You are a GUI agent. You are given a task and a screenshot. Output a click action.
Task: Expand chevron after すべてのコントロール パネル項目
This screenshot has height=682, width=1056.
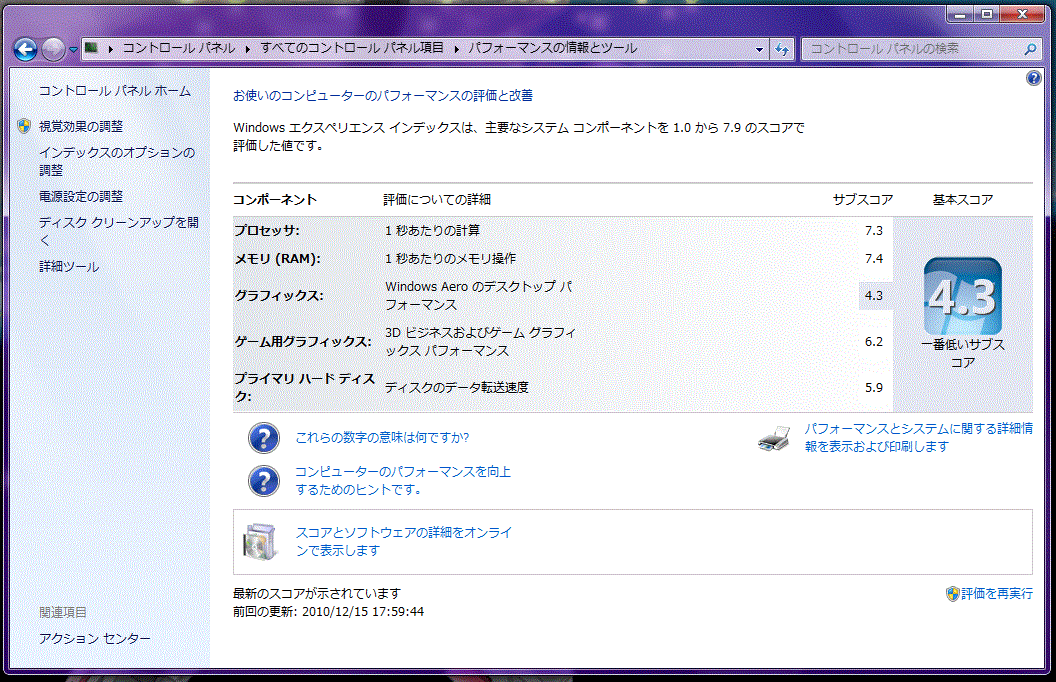(x=457, y=48)
